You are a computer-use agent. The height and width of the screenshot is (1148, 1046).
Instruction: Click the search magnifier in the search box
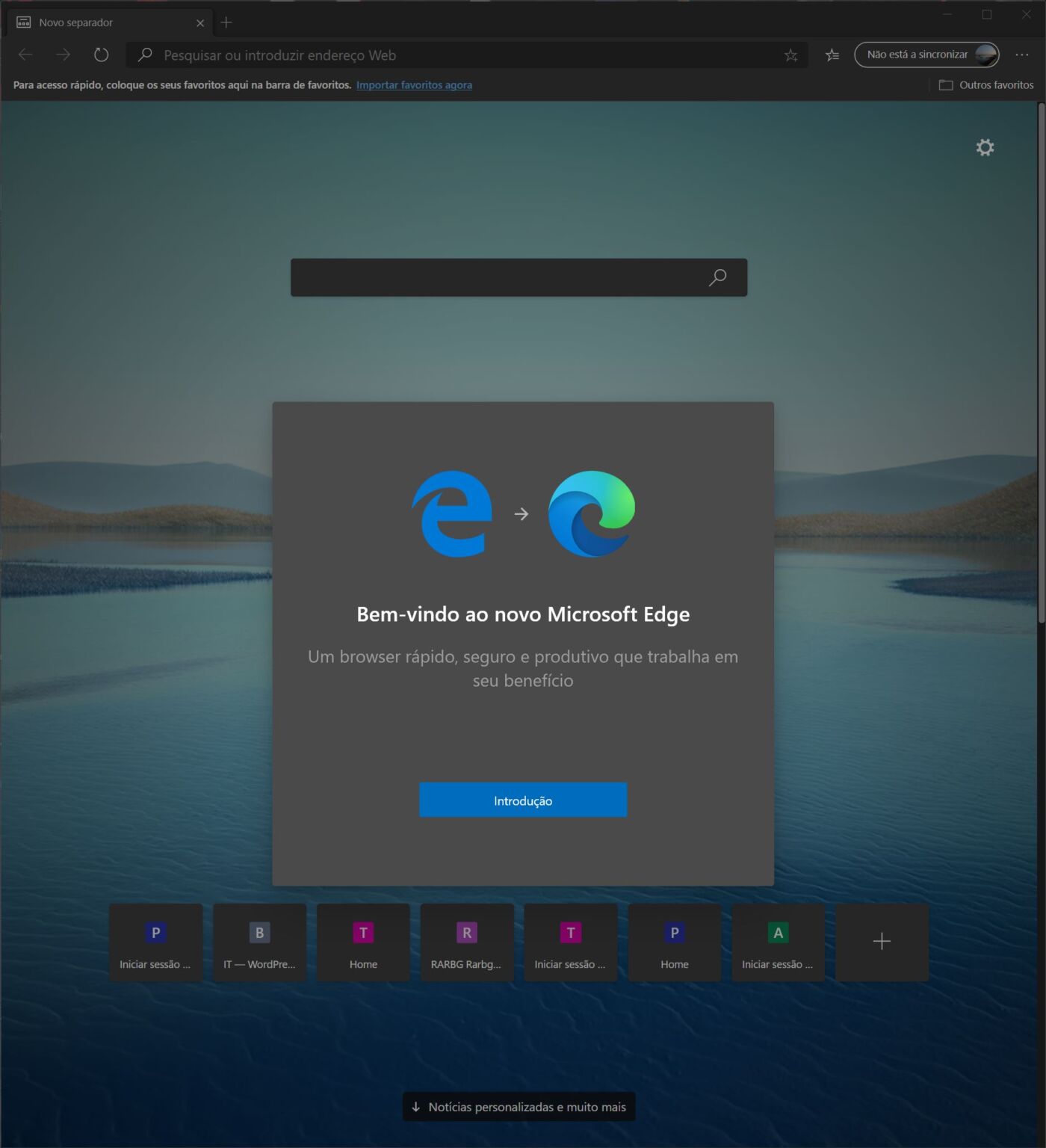[717, 277]
